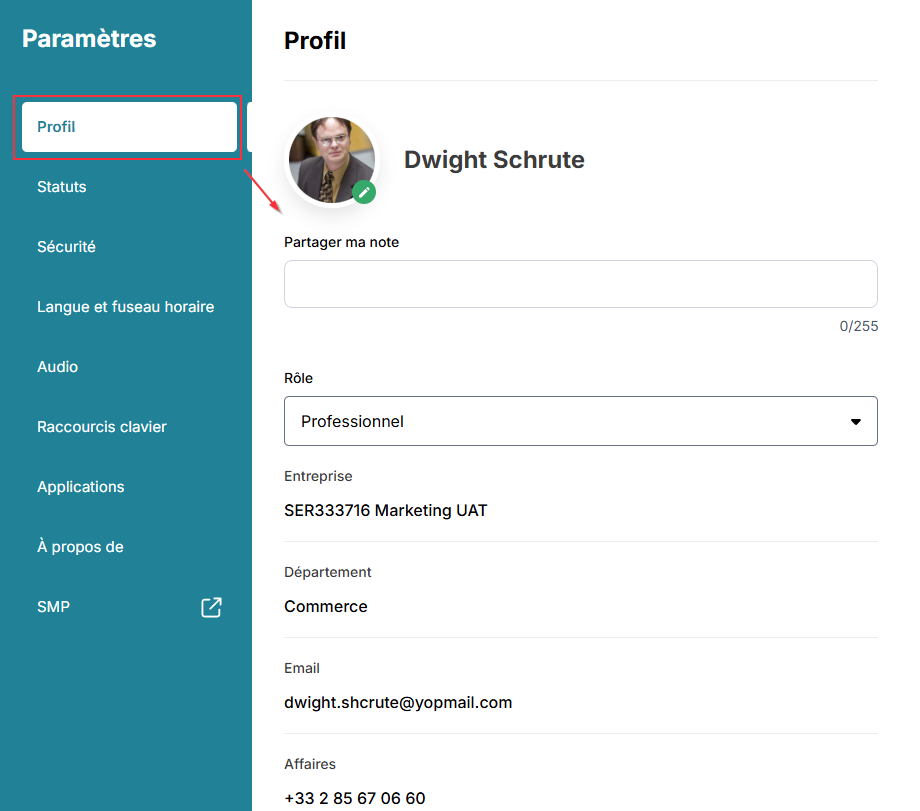This screenshot has width=920, height=811.
Task: Click the SMP sidebar entry
Action: (54, 607)
